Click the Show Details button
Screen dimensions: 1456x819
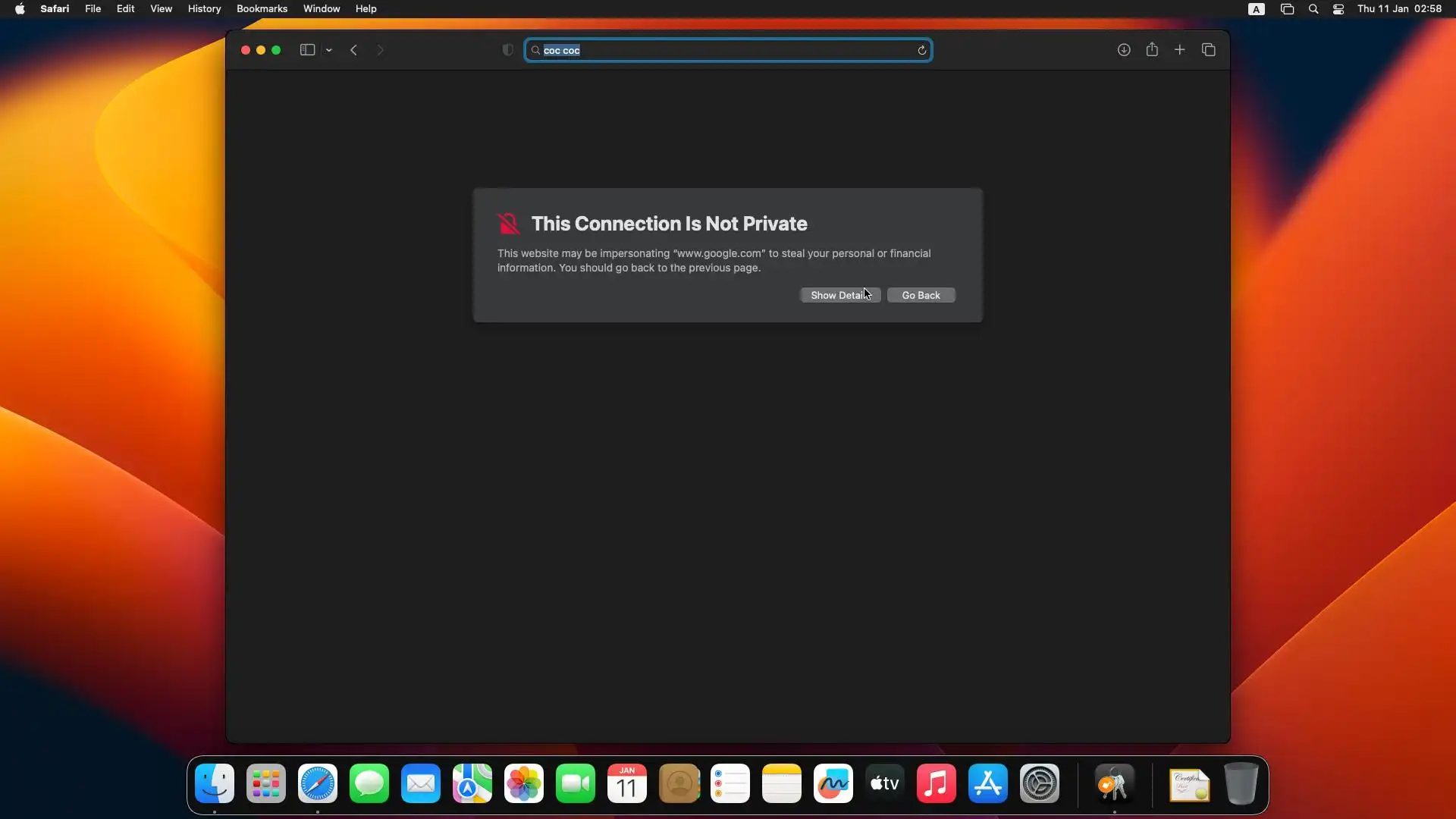click(839, 295)
